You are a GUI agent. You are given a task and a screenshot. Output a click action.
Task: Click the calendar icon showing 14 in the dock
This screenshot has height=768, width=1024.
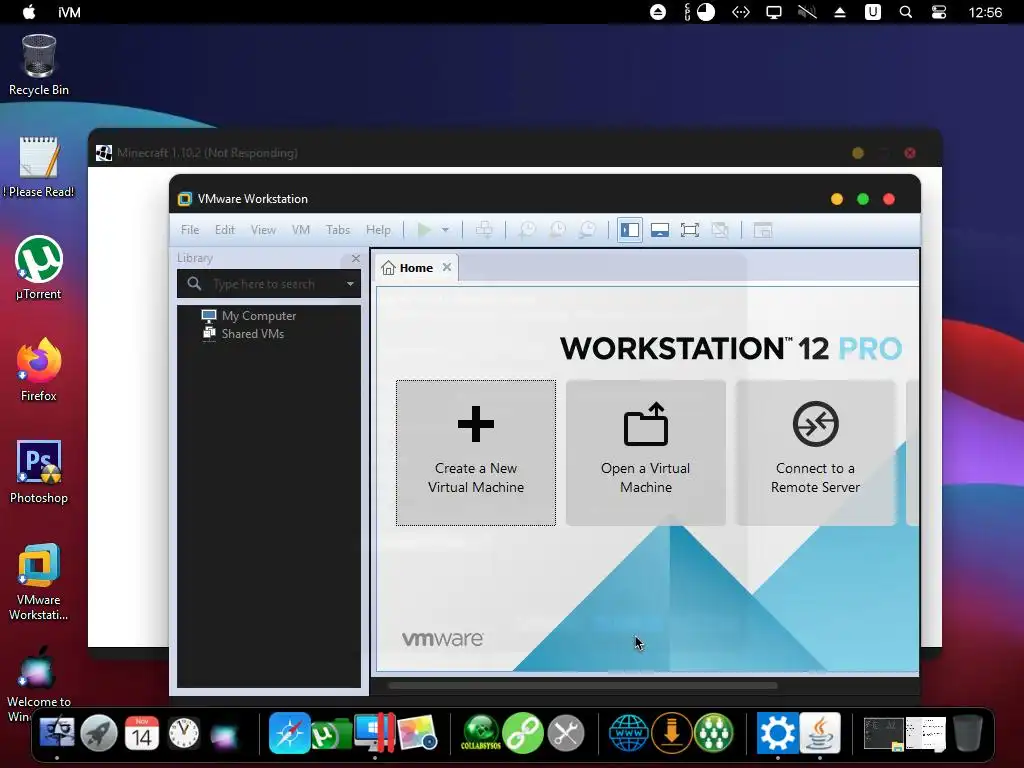142,733
